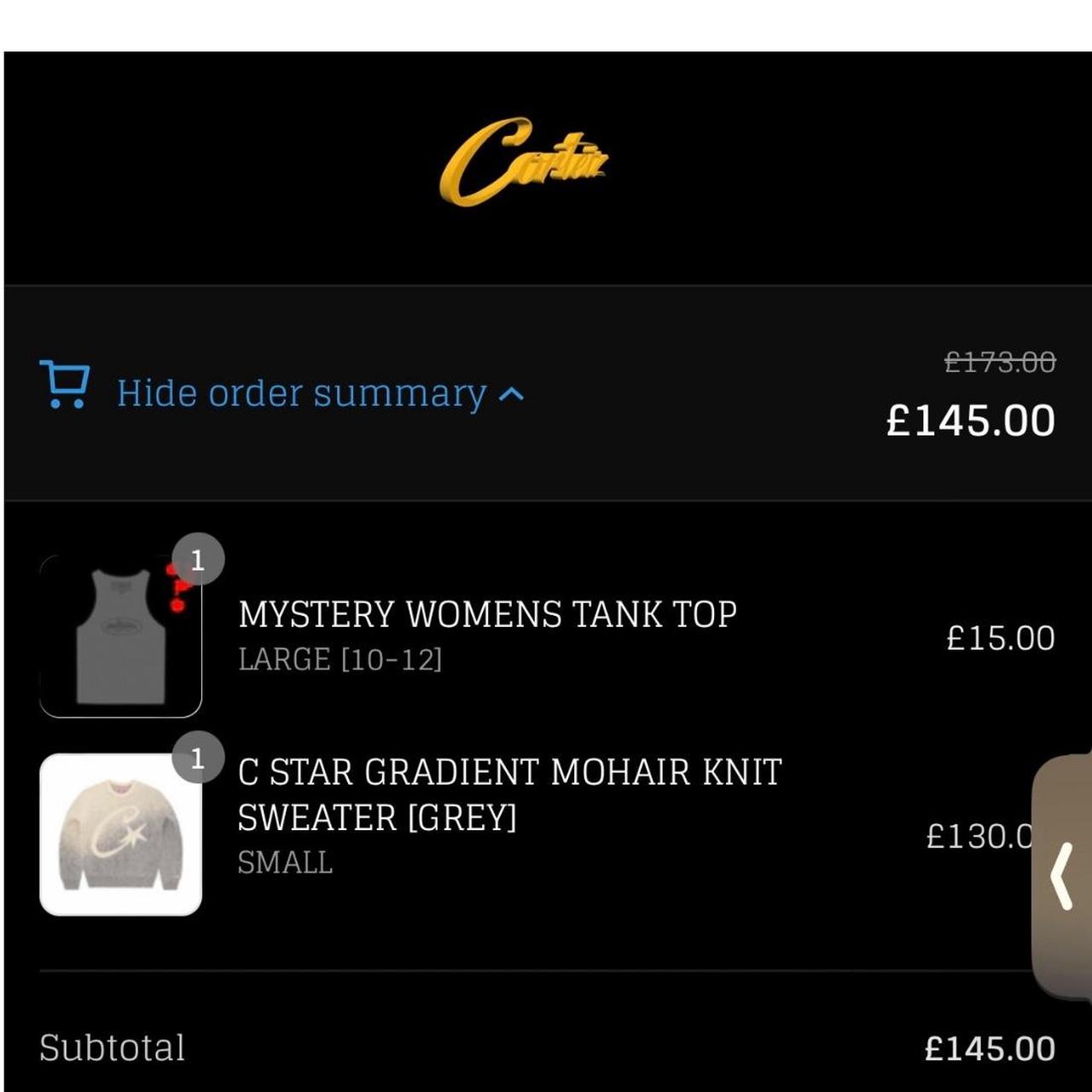The height and width of the screenshot is (1092, 1092).
Task: Open the grey tank top thumbnail
Action: coord(119,636)
